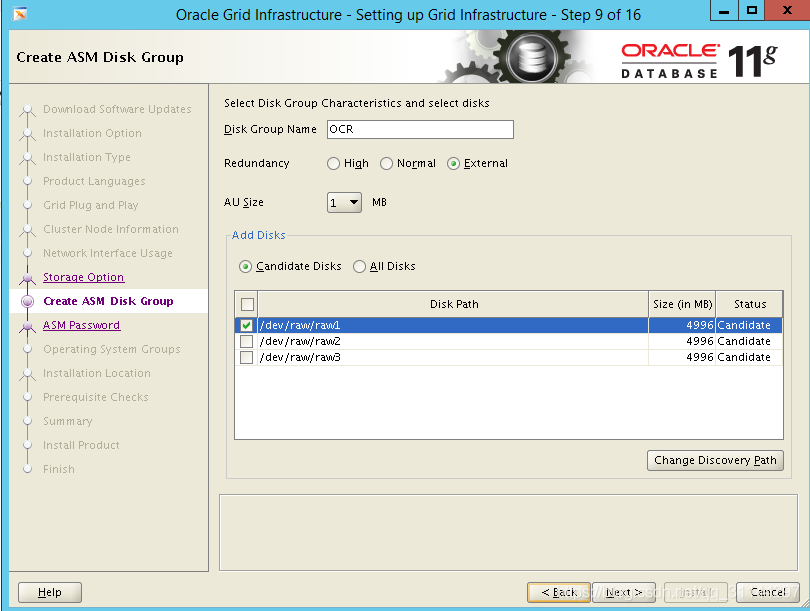This screenshot has width=810, height=611.
Task: Proceed with the Next button
Action: pyautogui.click(x=624, y=592)
